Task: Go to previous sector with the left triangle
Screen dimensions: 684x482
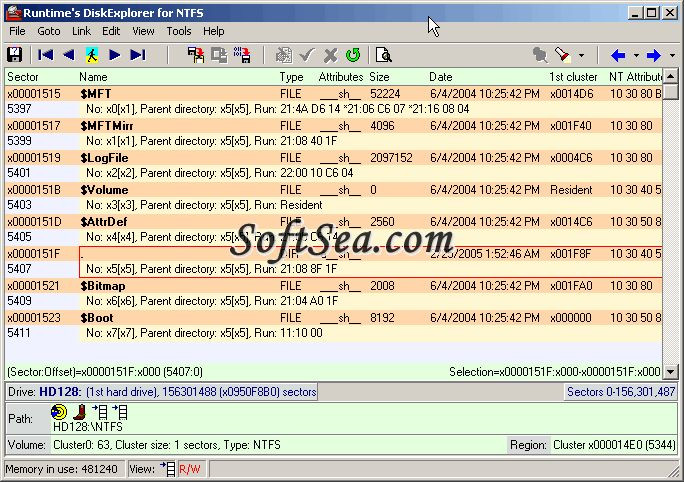Action: click(68, 55)
